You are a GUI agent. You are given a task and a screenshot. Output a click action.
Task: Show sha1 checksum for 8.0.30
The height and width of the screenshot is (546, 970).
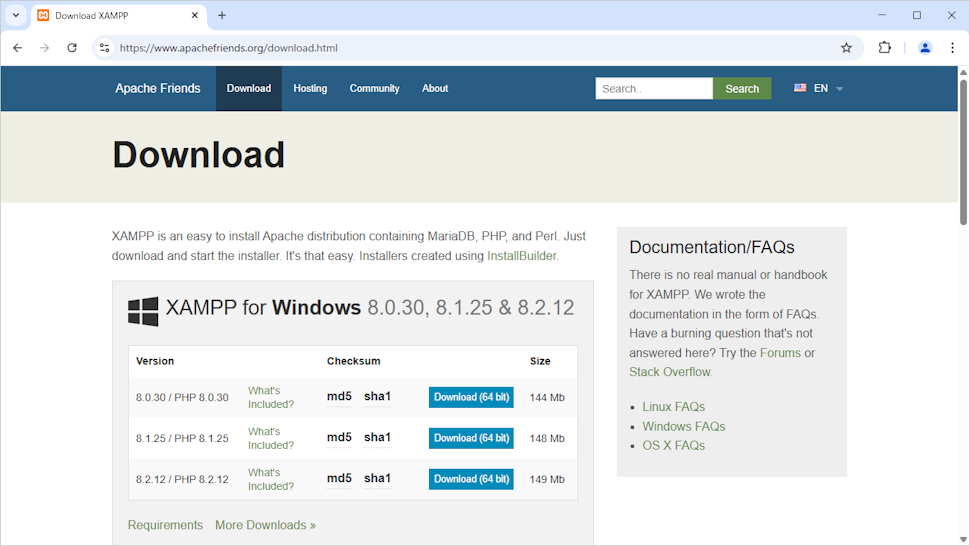(x=377, y=396)
